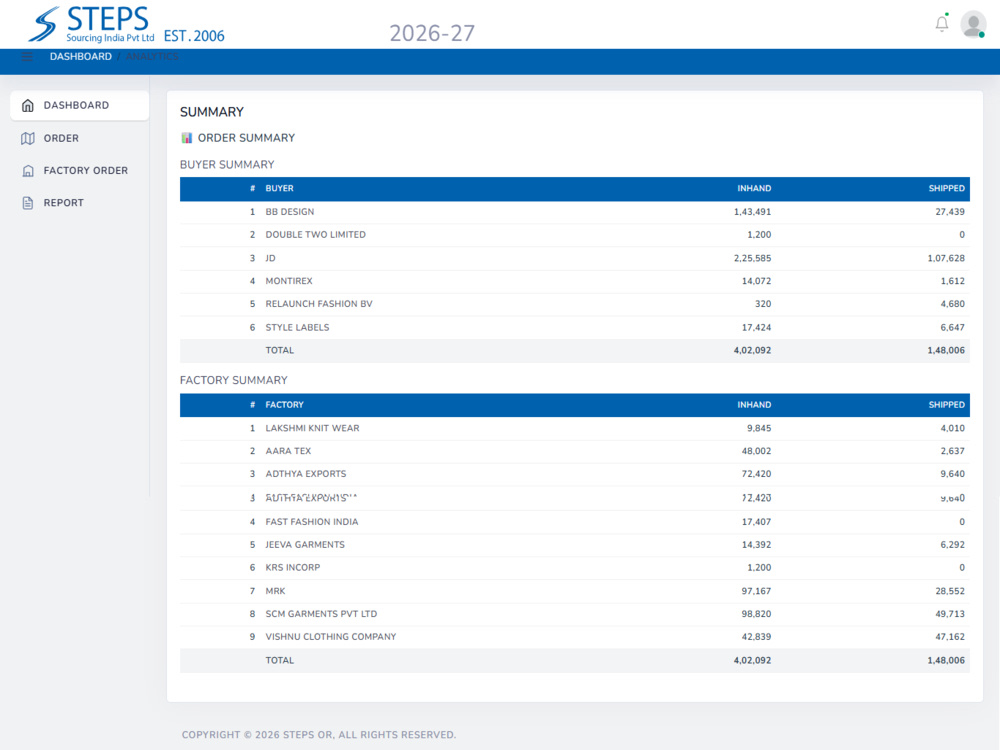Select the BB DESIGN buyer row
1000x750 pixels.
575,212
